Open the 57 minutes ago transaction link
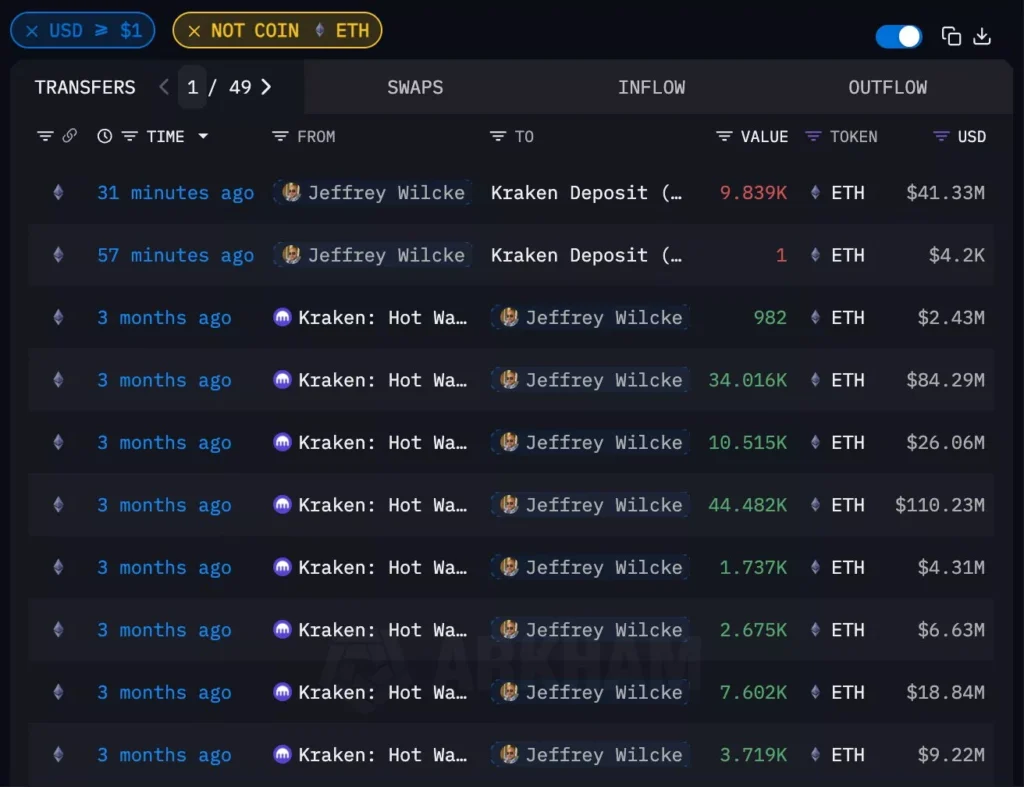The width and height of the screenshot is (1024, 787). tap(175, 255)
